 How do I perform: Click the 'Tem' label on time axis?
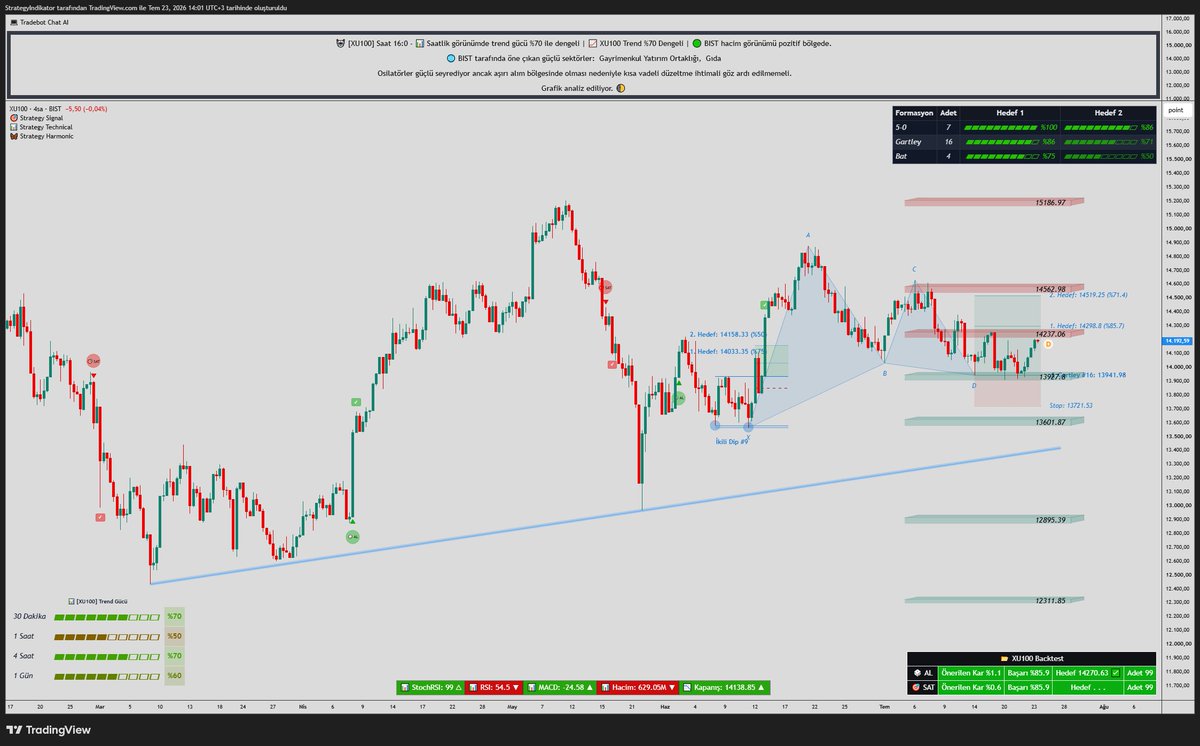click(x=884, y=706)
